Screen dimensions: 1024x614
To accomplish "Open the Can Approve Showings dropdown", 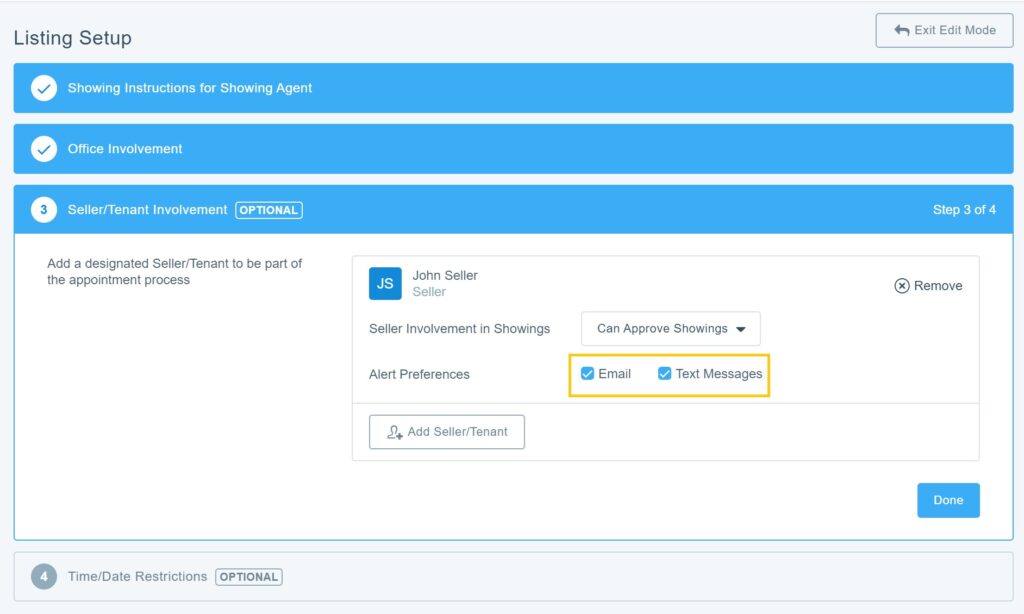I will (x=670, y=329).
